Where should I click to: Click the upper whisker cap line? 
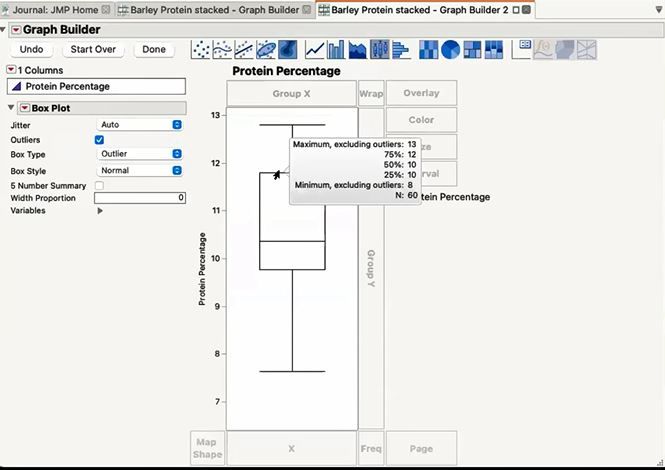[x=292, y=125]
